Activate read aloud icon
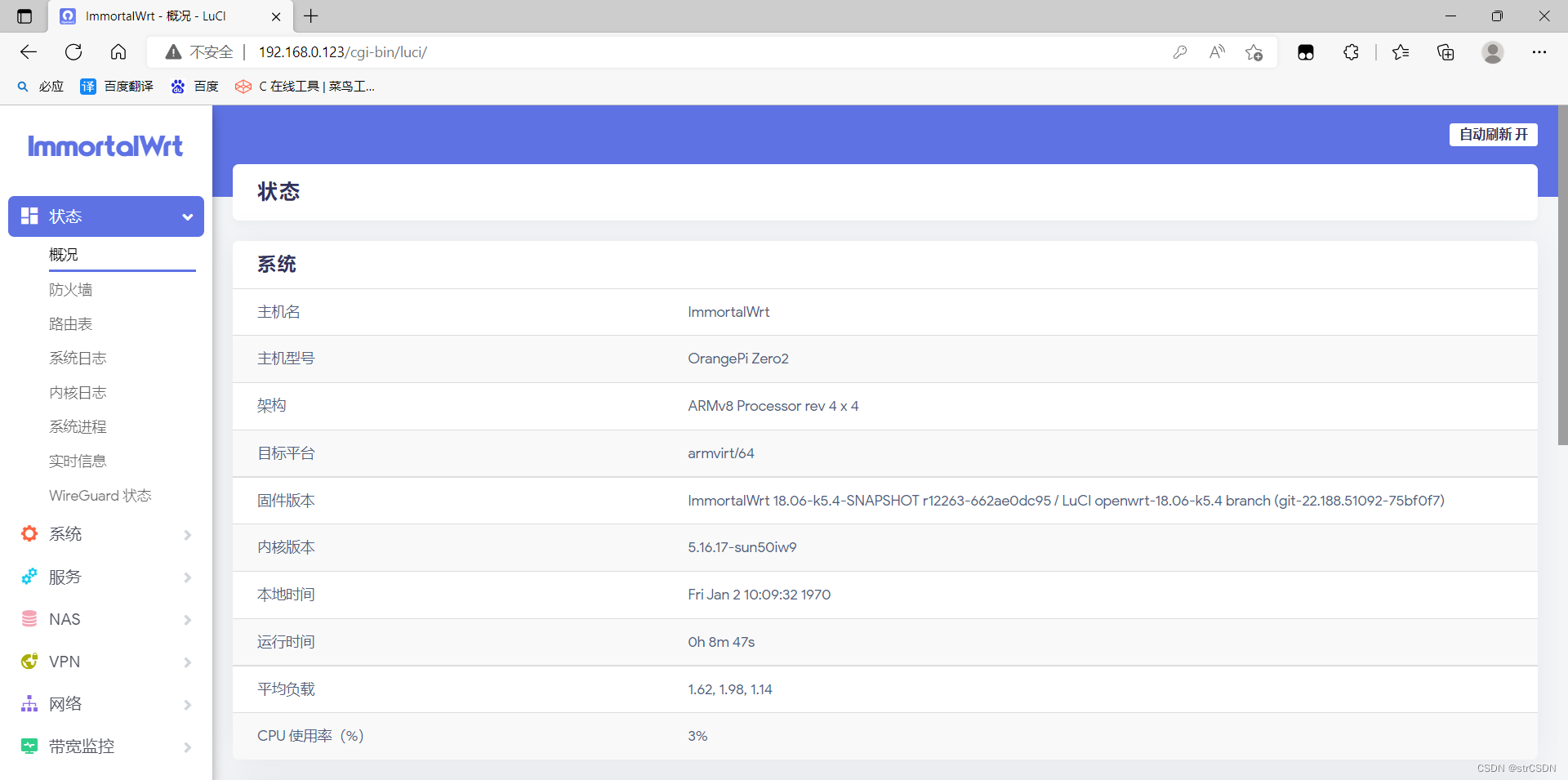 [x=1217, y=52]
